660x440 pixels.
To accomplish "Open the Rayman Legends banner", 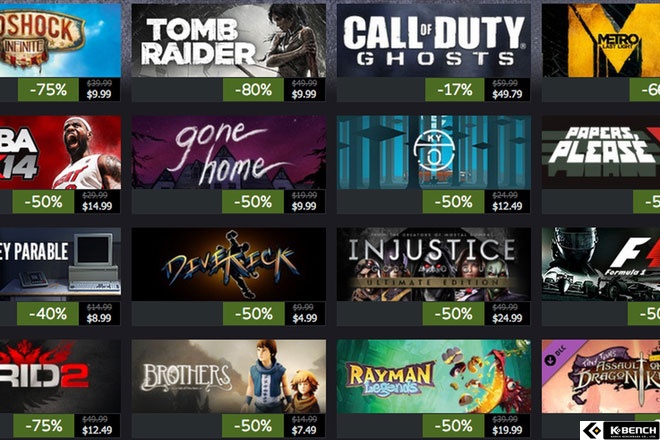I will coord(434,376).
